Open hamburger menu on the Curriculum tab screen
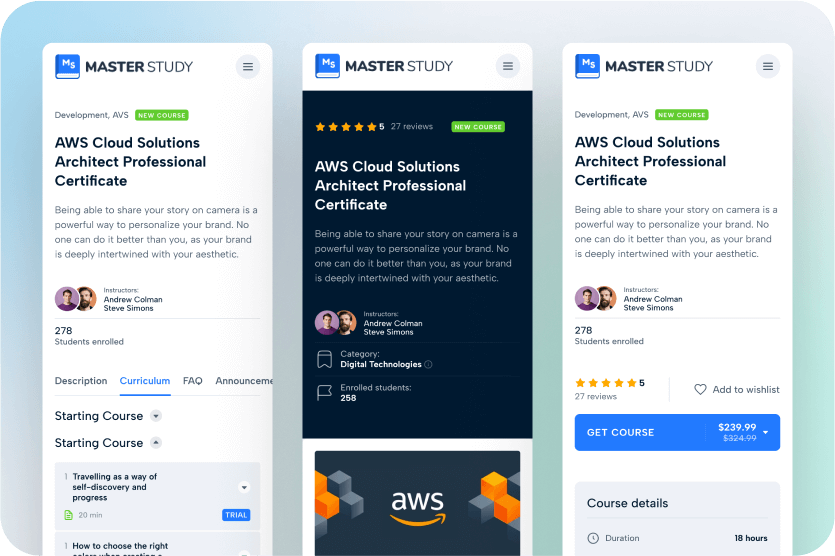Viewport: 835px width, 556px height. click(248, 67)
